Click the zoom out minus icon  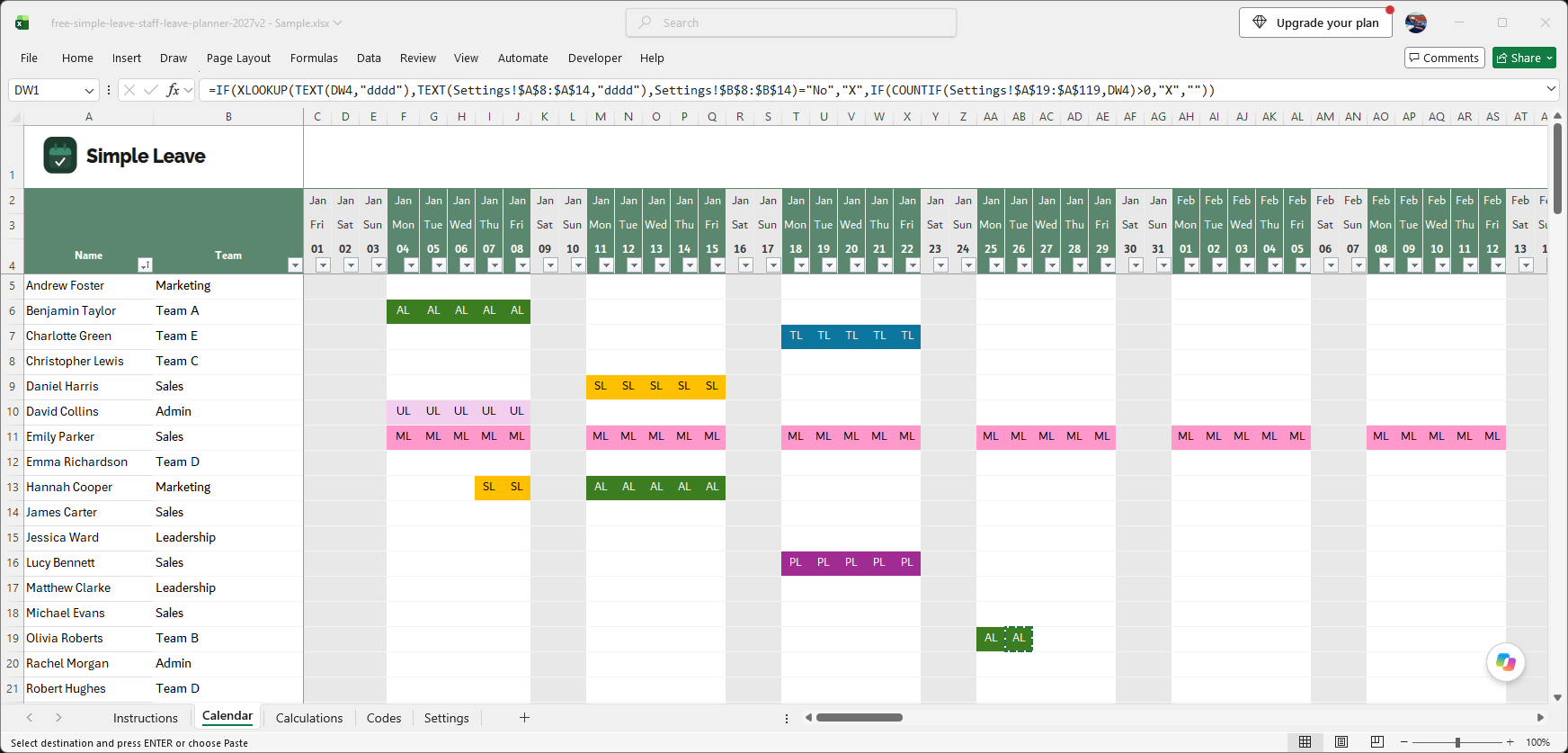coord(1405,742)
